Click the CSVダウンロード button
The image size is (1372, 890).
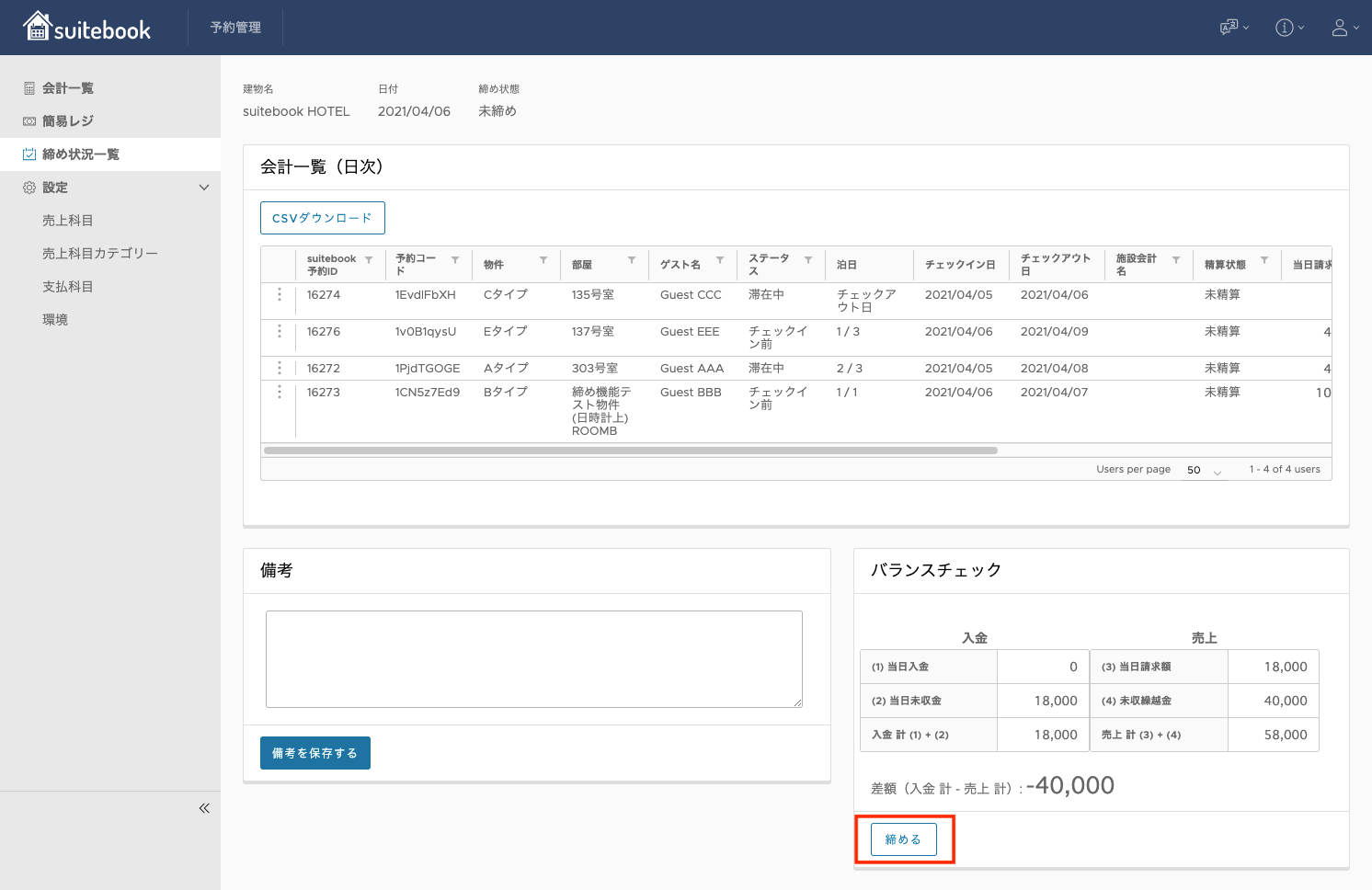click(323, 218)
